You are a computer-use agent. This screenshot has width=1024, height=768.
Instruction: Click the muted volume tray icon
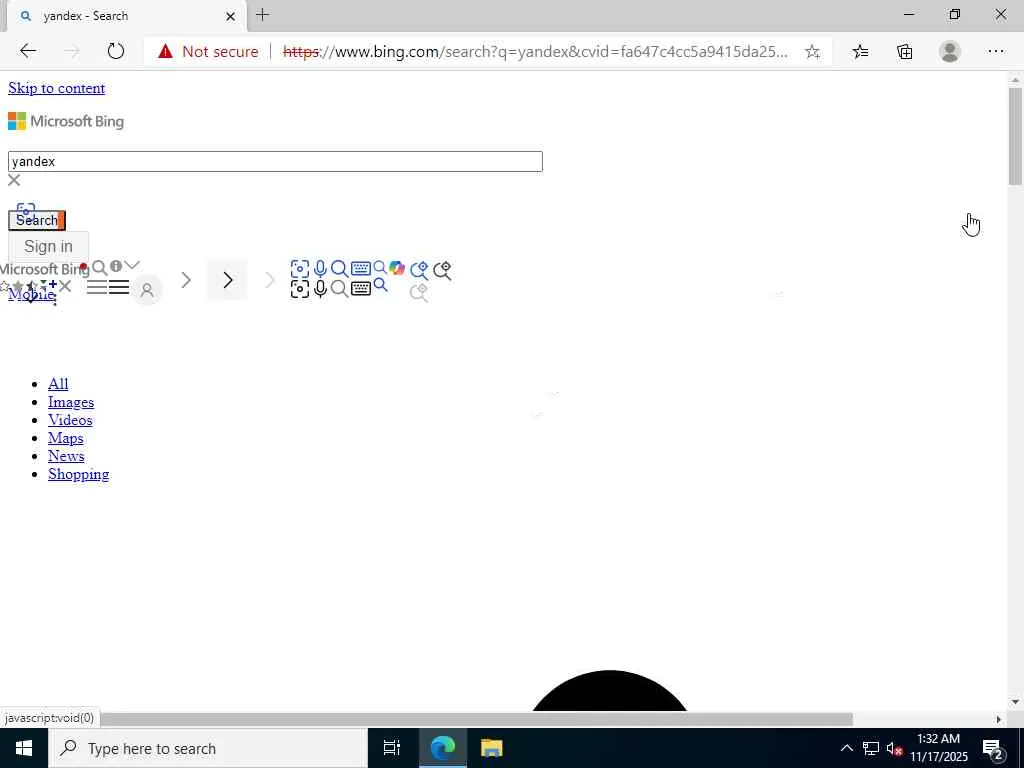pyautogui.click(x=894, y=748)
